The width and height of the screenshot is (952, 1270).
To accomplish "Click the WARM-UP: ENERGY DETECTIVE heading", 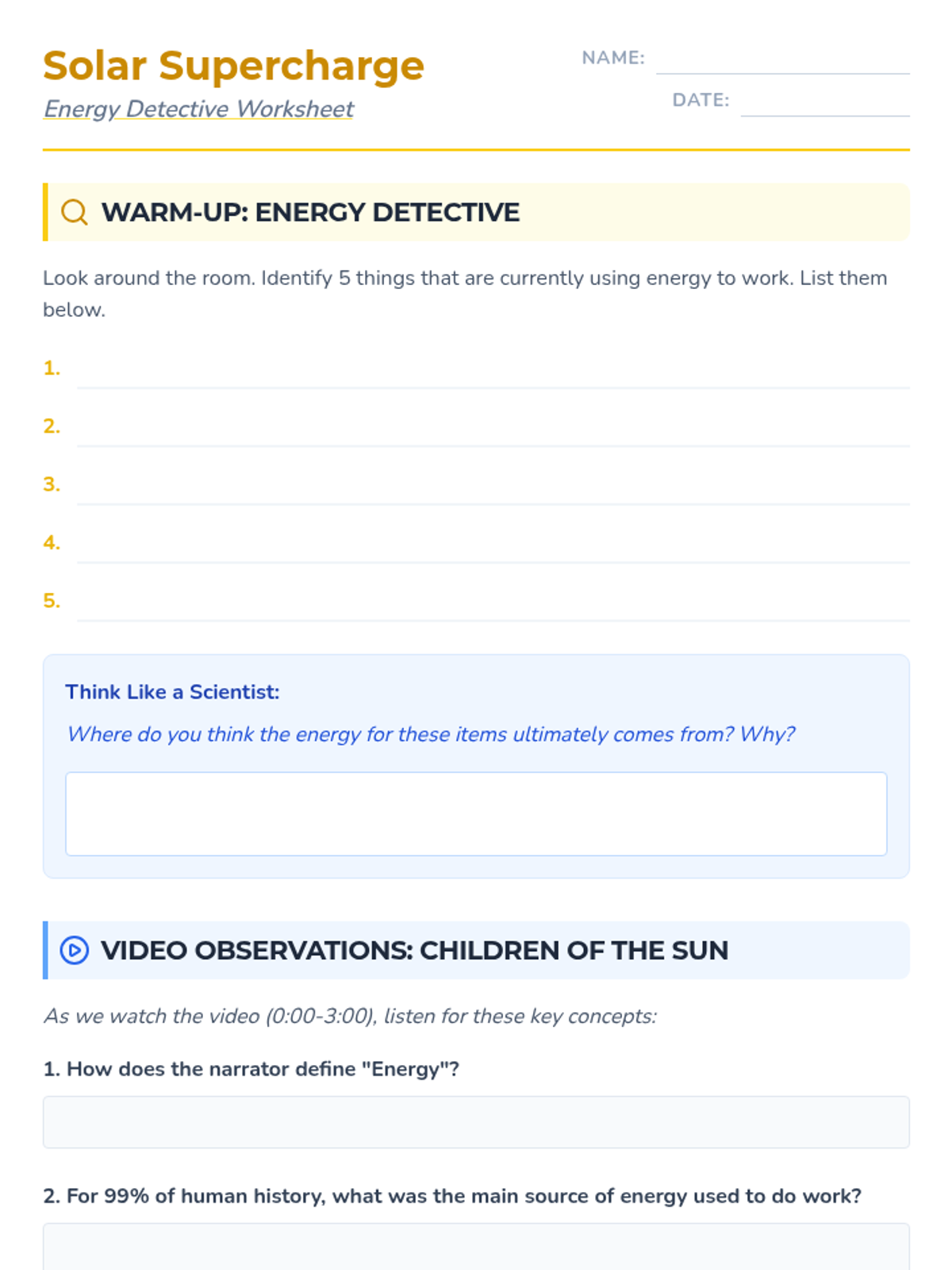I will 310,212.
